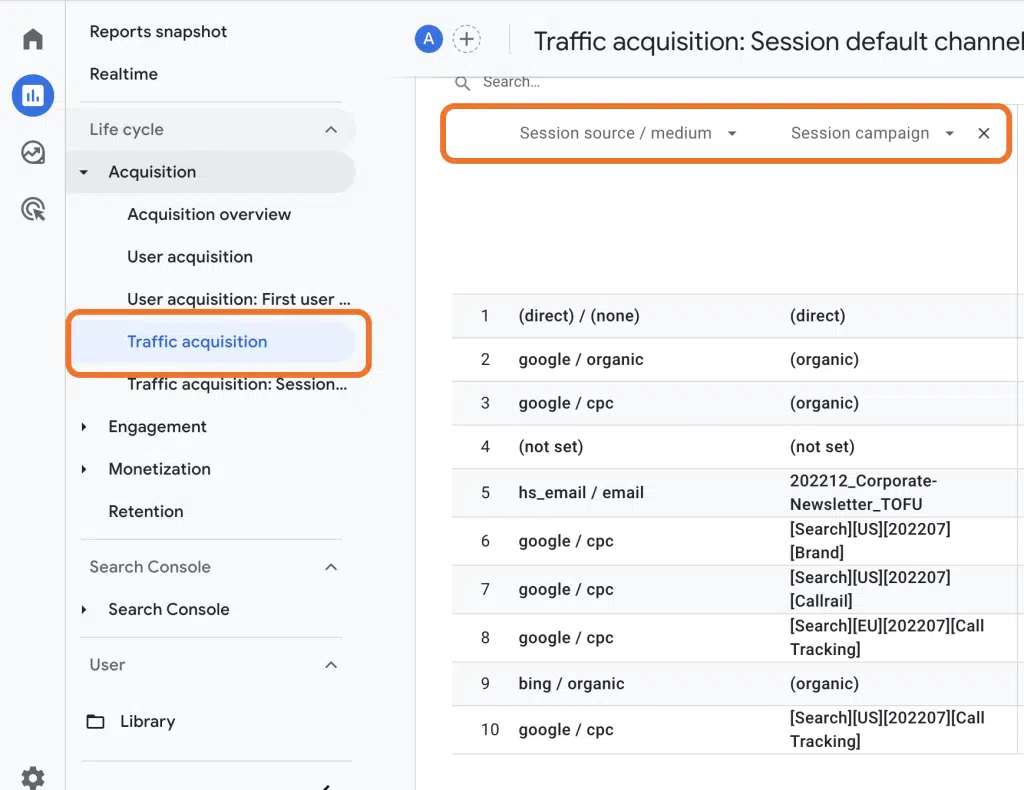The image size is (1024, 790).
Task: Open Acquisition overview report
Action: (209, 215)
